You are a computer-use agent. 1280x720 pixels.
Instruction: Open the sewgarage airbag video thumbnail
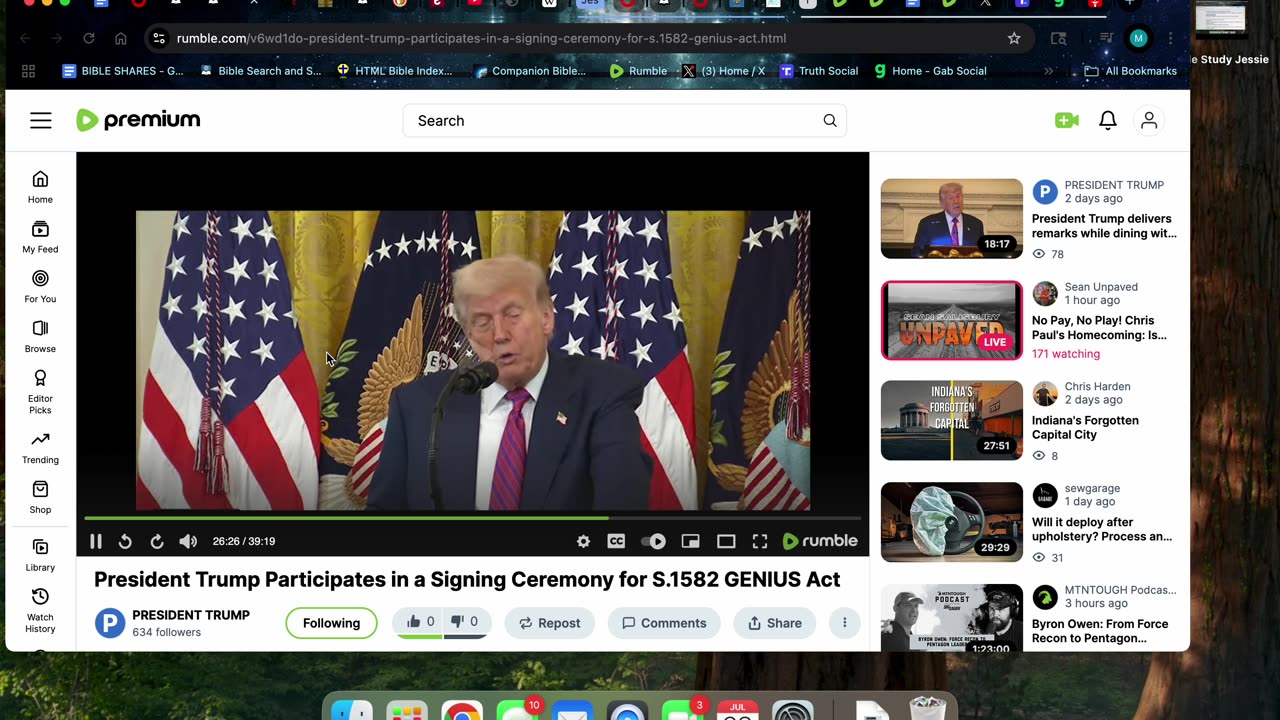pos(952,522)
